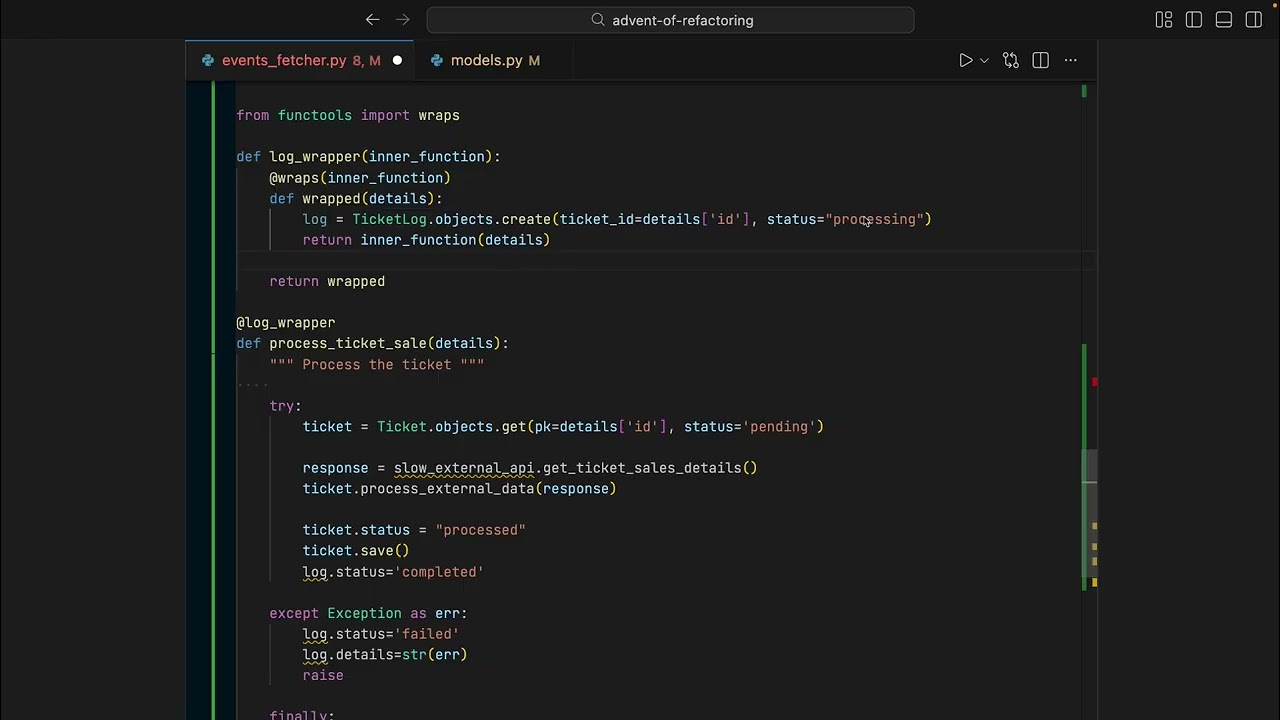Click the 'from functools import wraps' line
The height and width of the screenshot is (720, 1280).
(348, 115)
